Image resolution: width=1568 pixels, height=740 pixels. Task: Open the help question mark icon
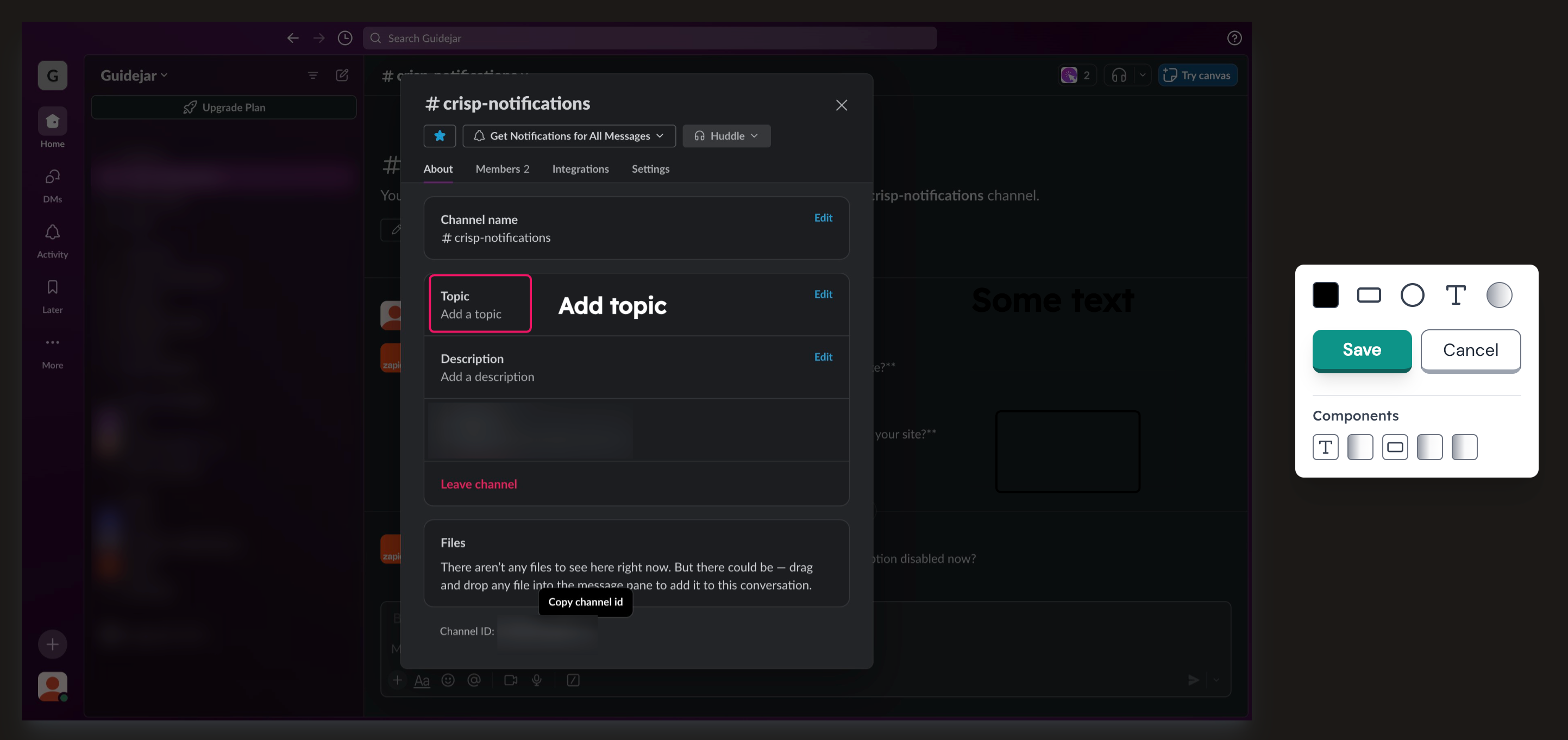point(1234,39)
